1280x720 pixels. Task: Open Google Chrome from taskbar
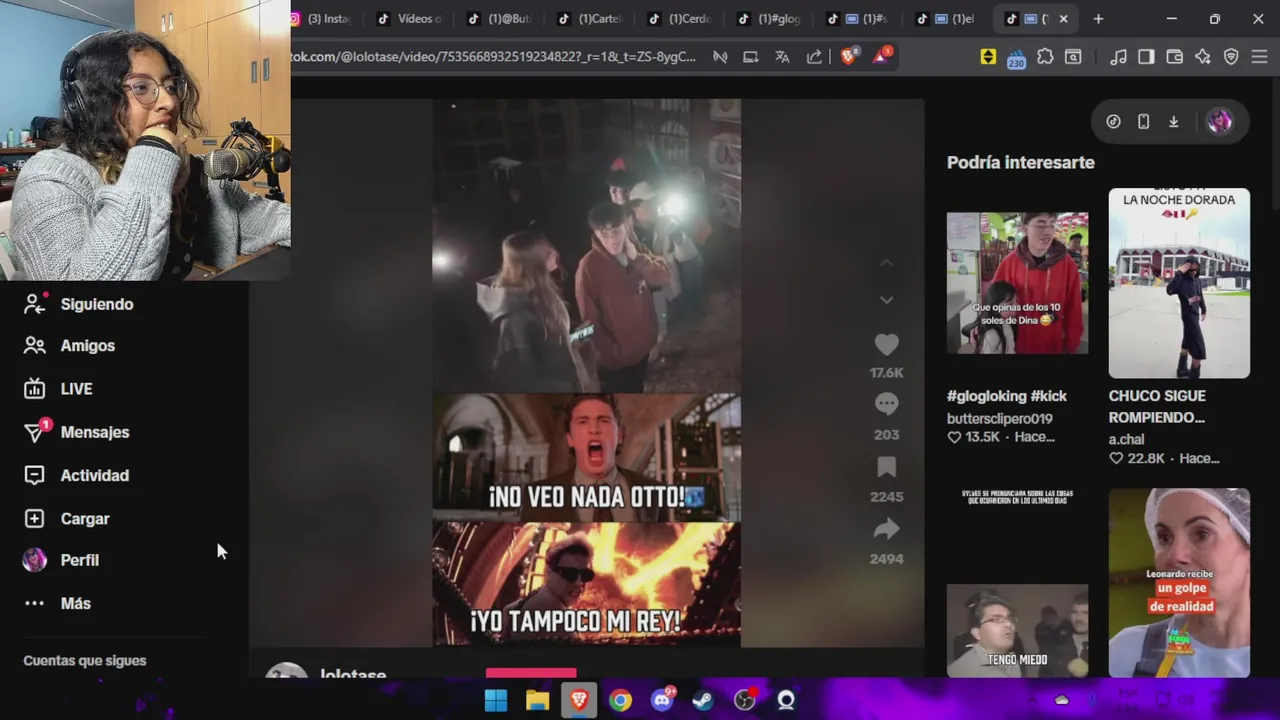pyautogui.click(x=620, y=701)
